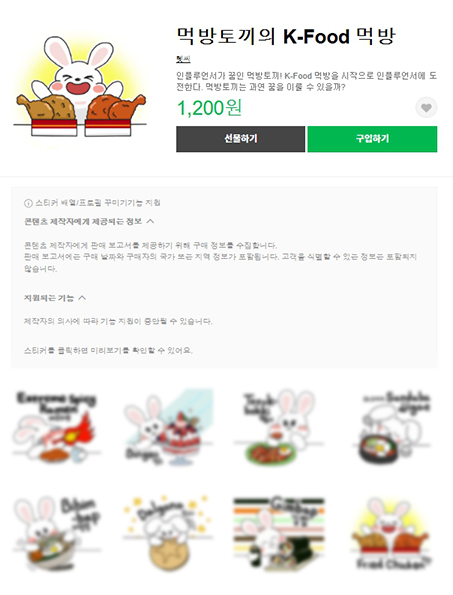Preview the Gimbap roll sticker
The height and width of the screenshot is (595, 453).
[279, 533]
